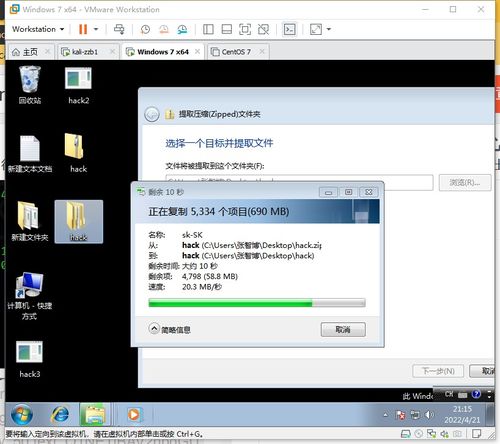Enter full screen mode
Viewport: 500px width, 444px height.
pyautogui.click(x=245, y=29)
